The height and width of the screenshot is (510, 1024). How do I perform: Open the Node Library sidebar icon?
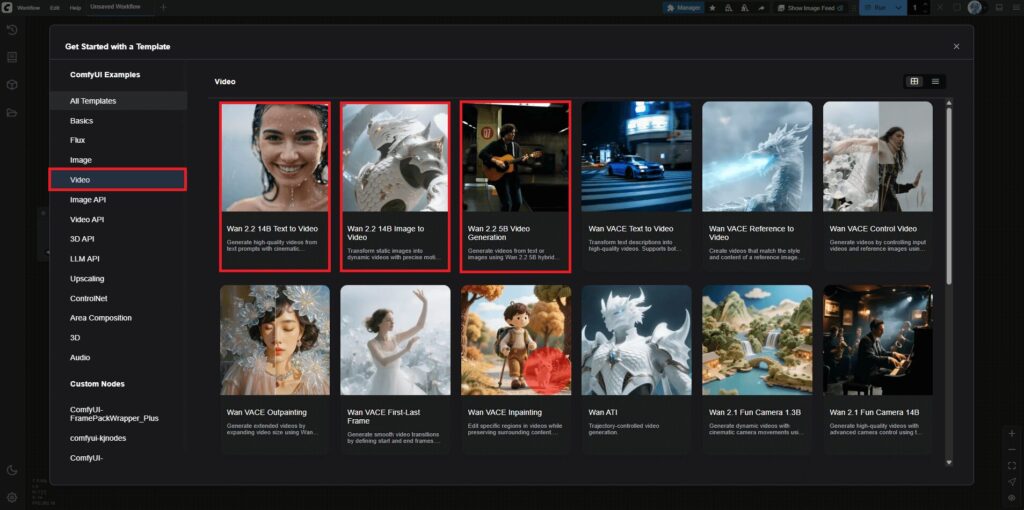click(12, 57)
